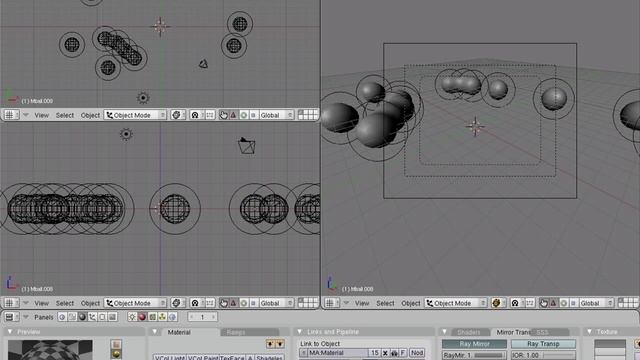Click auto-name car icon beside MA:Material
The height and width of the screenshot is (360, 640).
pyautogui.click(x=394, y=353)
